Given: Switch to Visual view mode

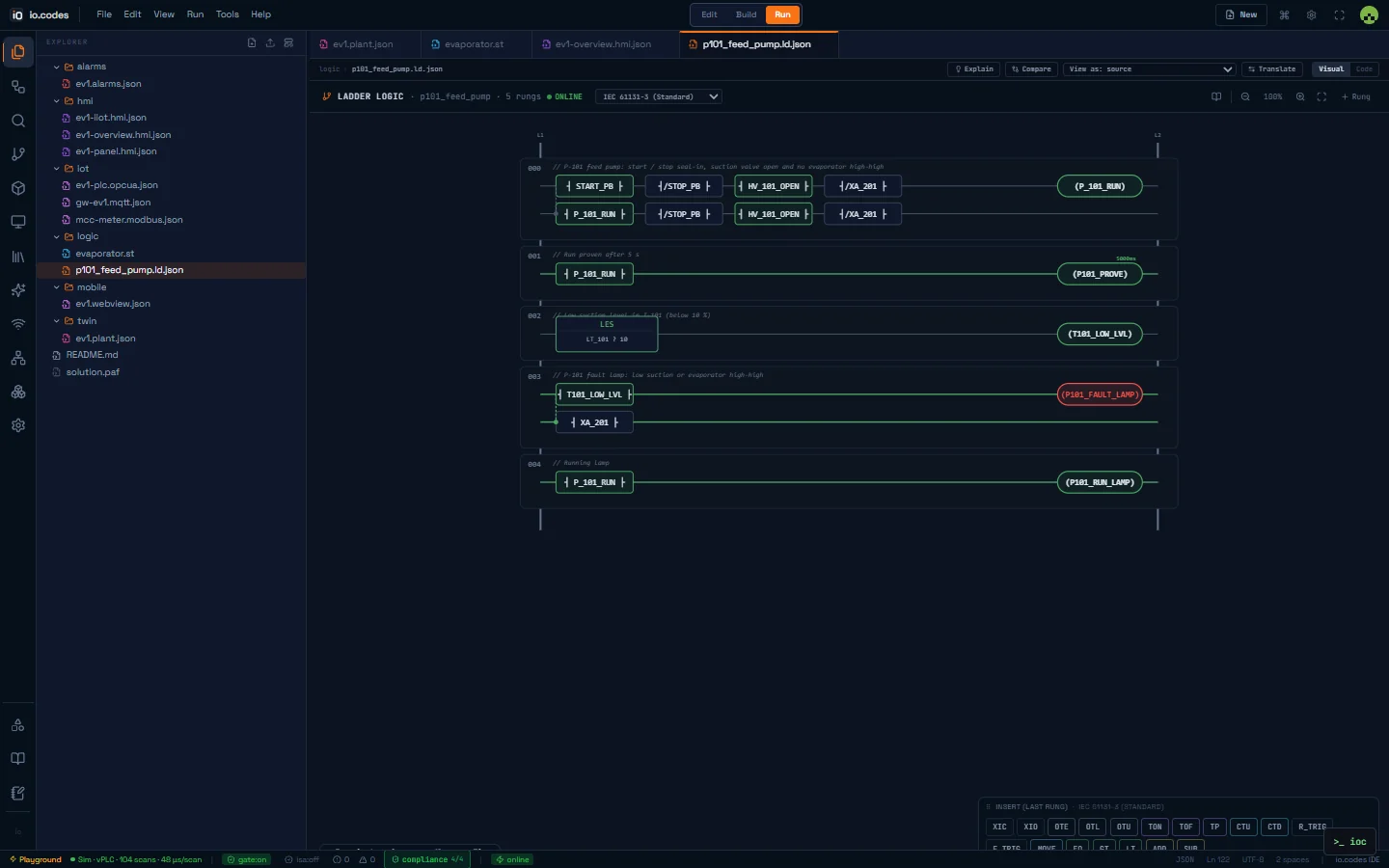Looking at the screenshot, I should click(1331, 69).
